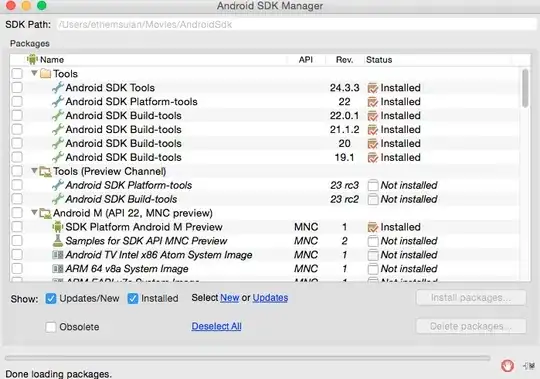The image size is (540, 379).
Task: Enable the Obsolete checkbox
Action: coord(51,327)
